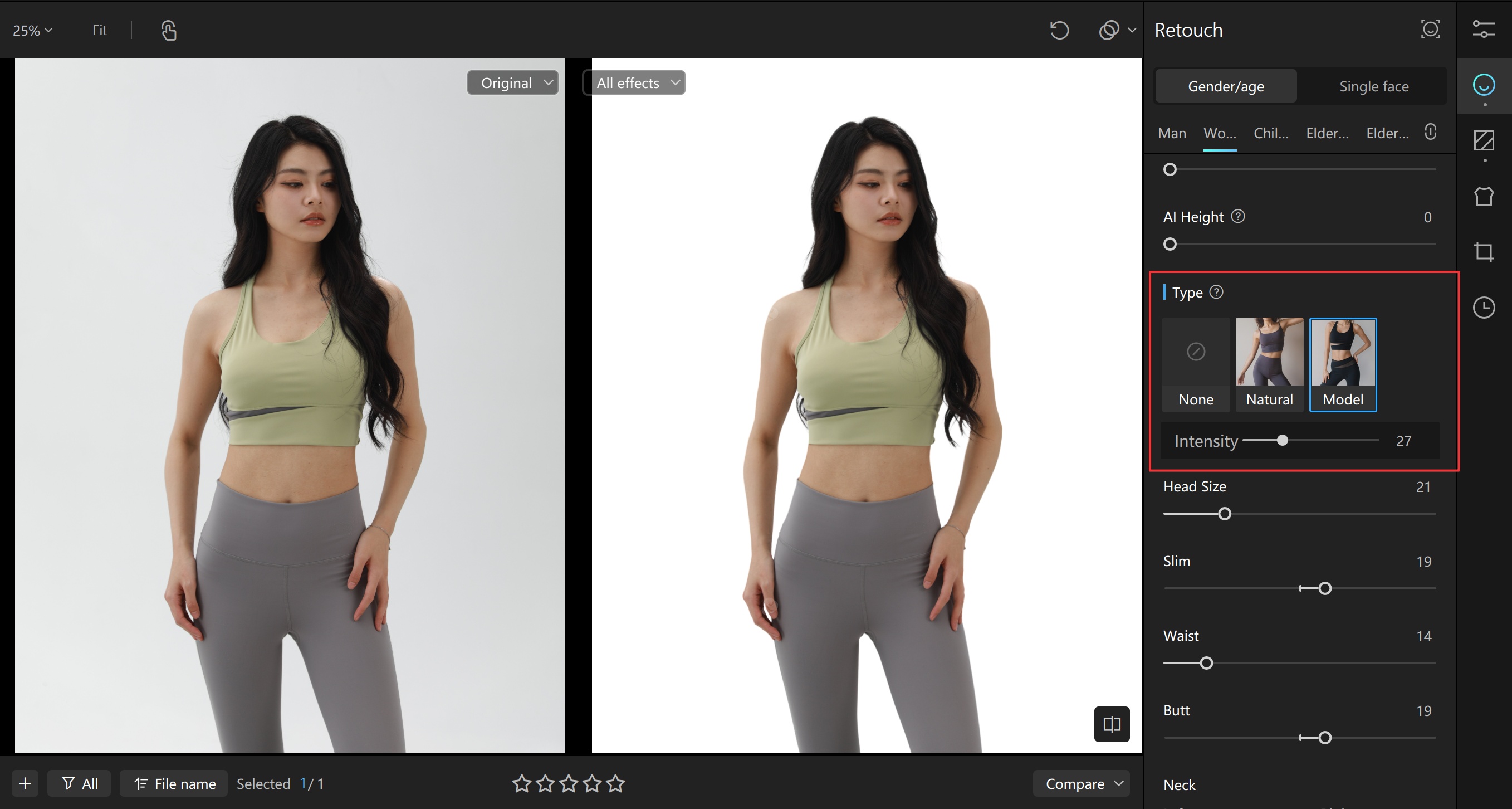
Task: Expand the All effects dropdown
Action: coord(637,83)
